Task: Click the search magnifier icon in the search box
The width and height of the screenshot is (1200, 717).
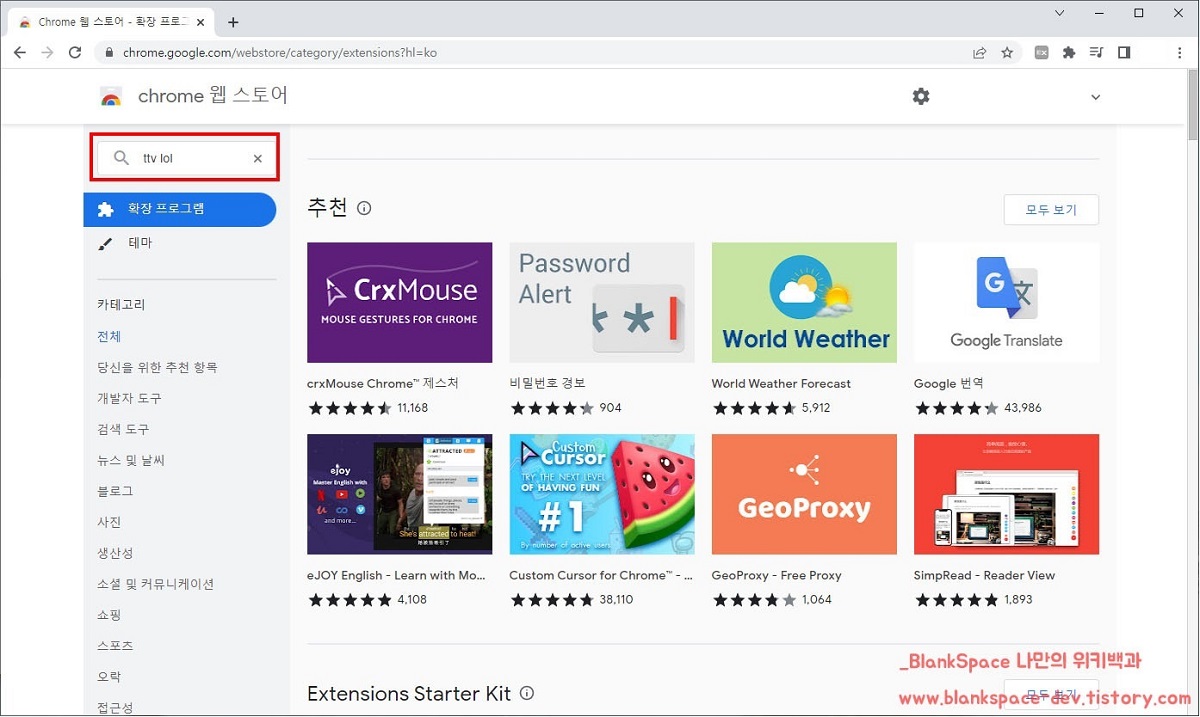Action: pyautogui.click(x=121, y=158)
